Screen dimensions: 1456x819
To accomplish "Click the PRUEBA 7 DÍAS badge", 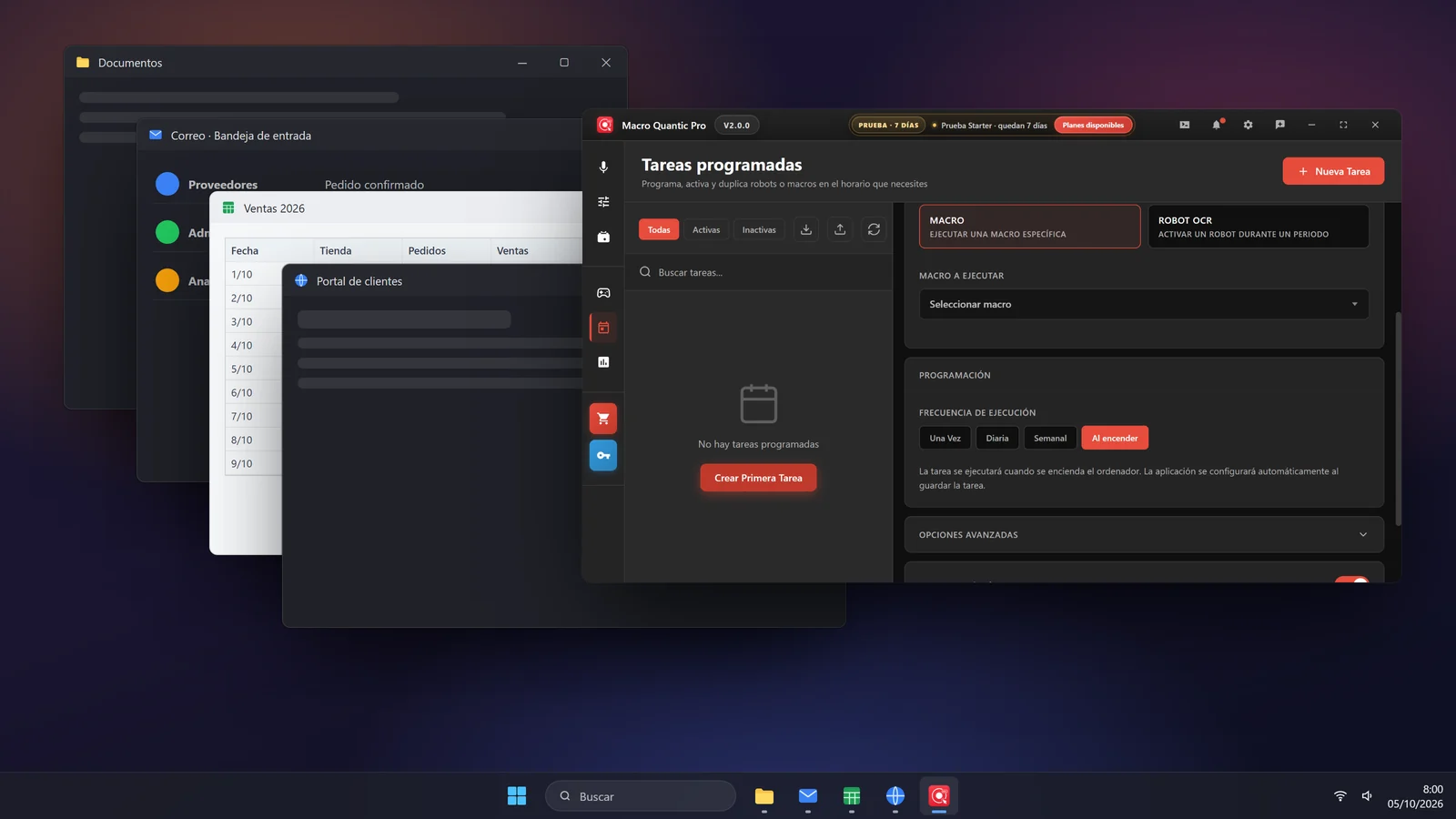I will point(888,126).
